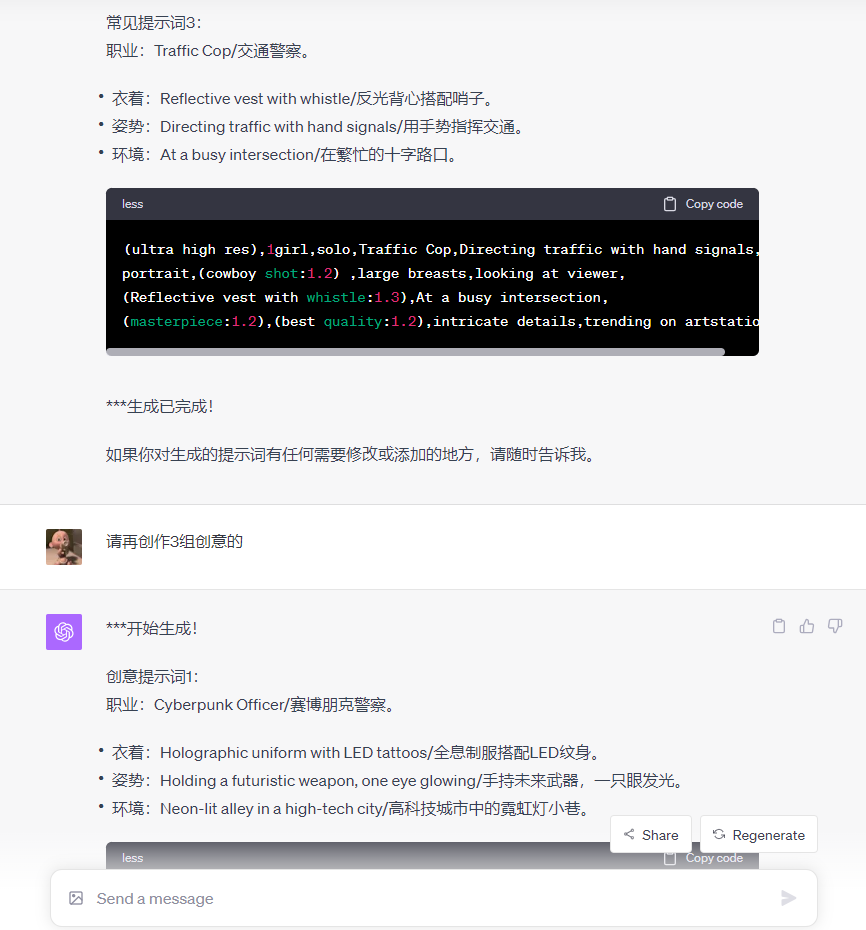The image size is (866, 930).
Task: Click the text '***生成已完成!'
Action: pos(160,407)
